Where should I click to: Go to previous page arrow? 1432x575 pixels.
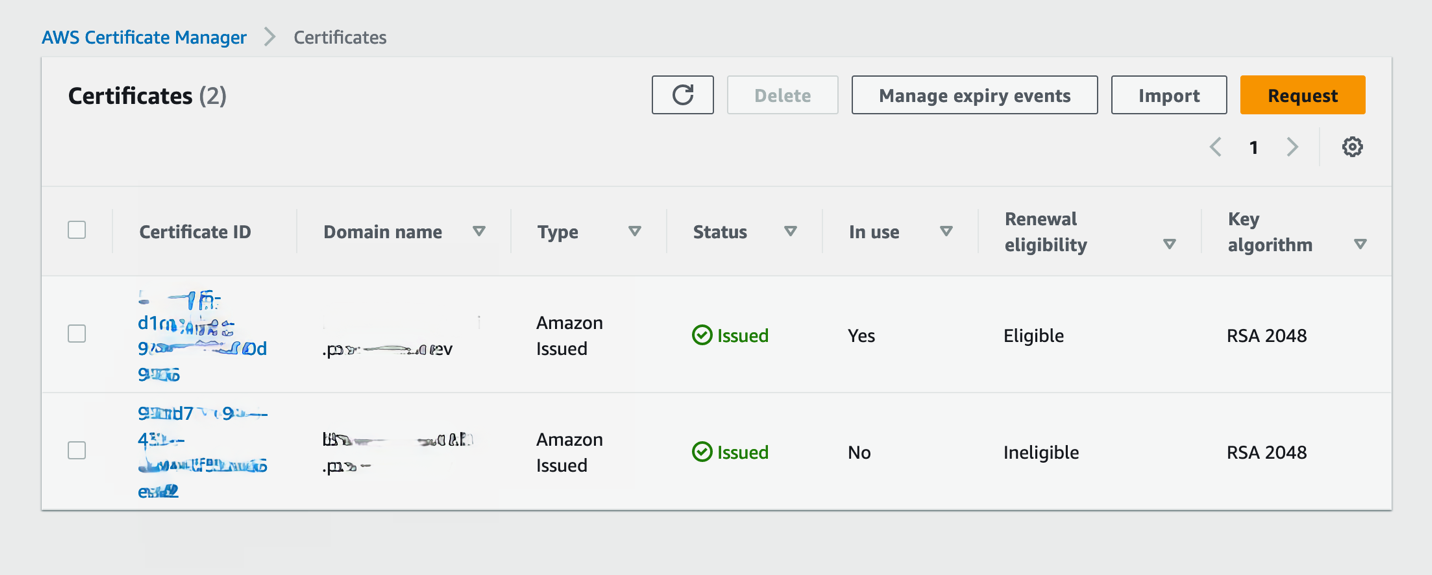pos(1216,147)
